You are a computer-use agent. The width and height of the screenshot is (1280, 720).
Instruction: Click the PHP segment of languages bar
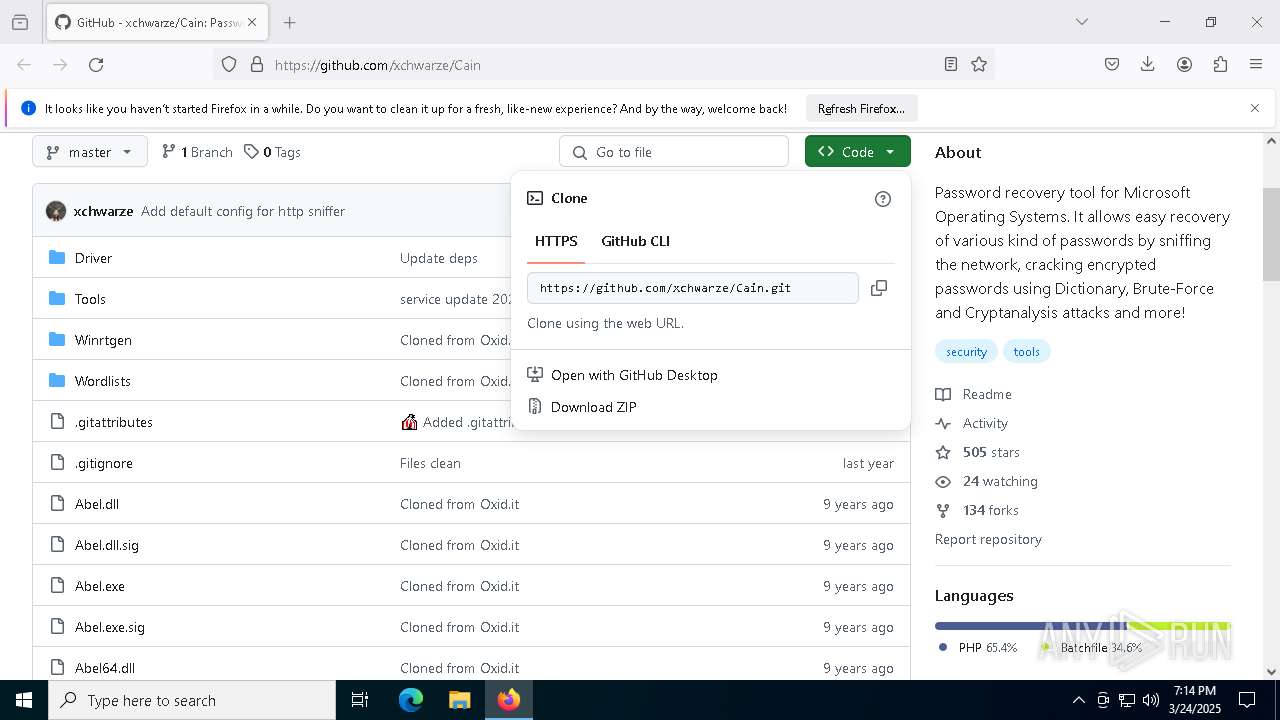coord(1030,626)
